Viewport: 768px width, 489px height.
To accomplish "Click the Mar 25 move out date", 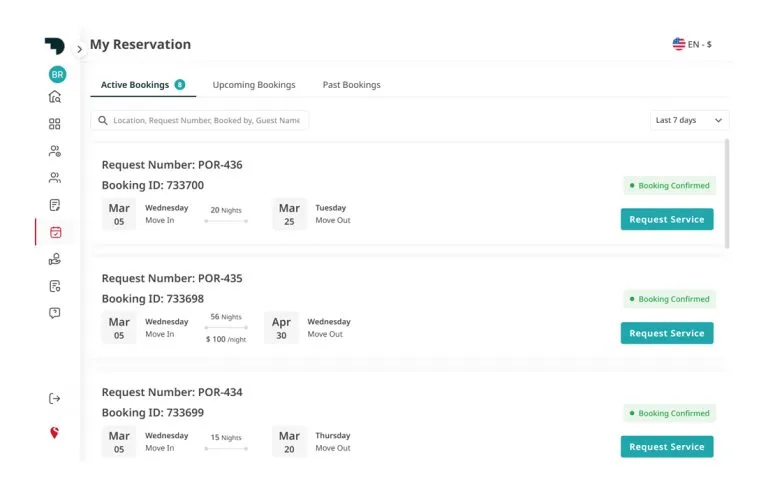I will [x=289, y=214].
